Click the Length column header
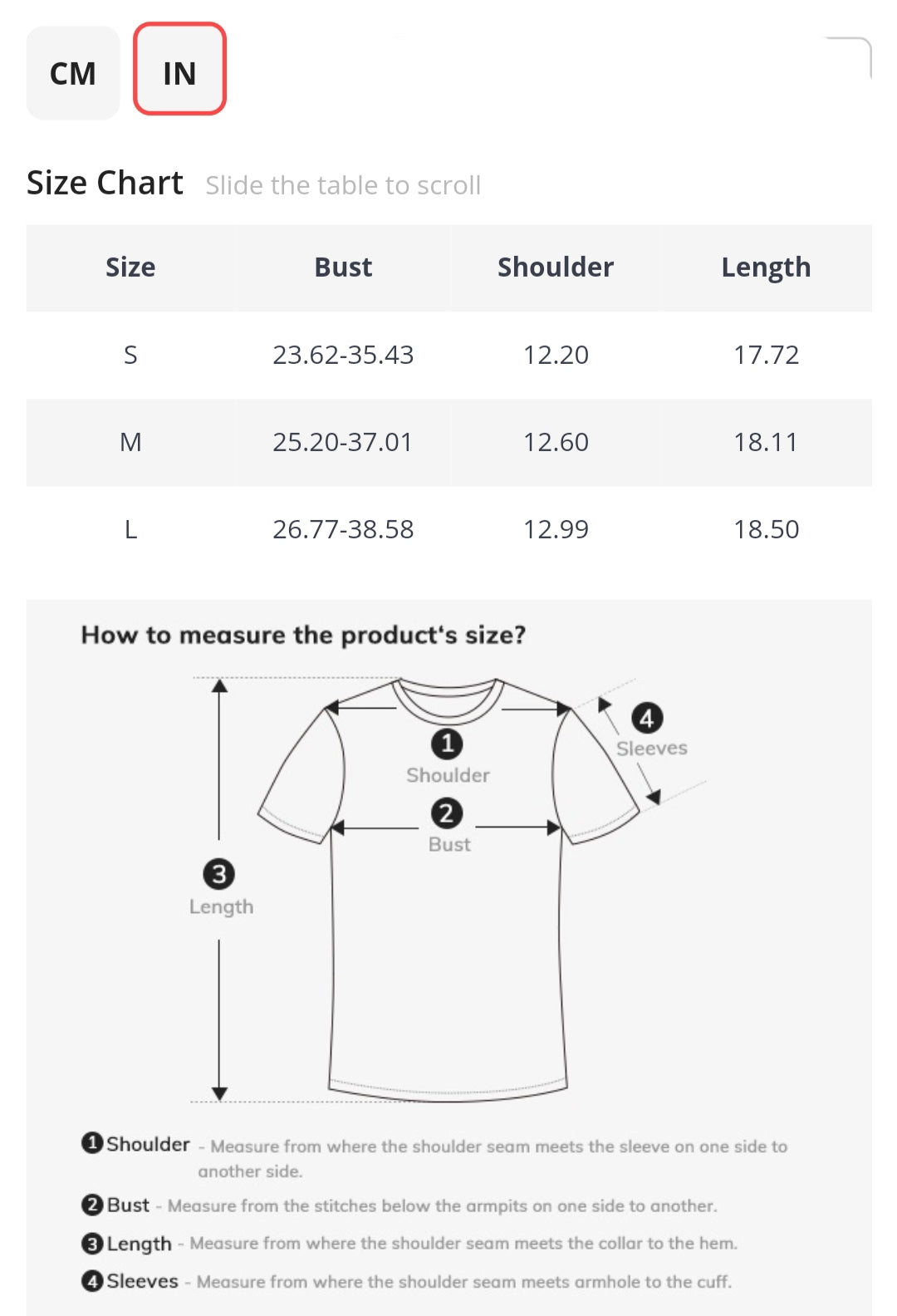This screenshot has height=1316, width=897. coord(766,268)
